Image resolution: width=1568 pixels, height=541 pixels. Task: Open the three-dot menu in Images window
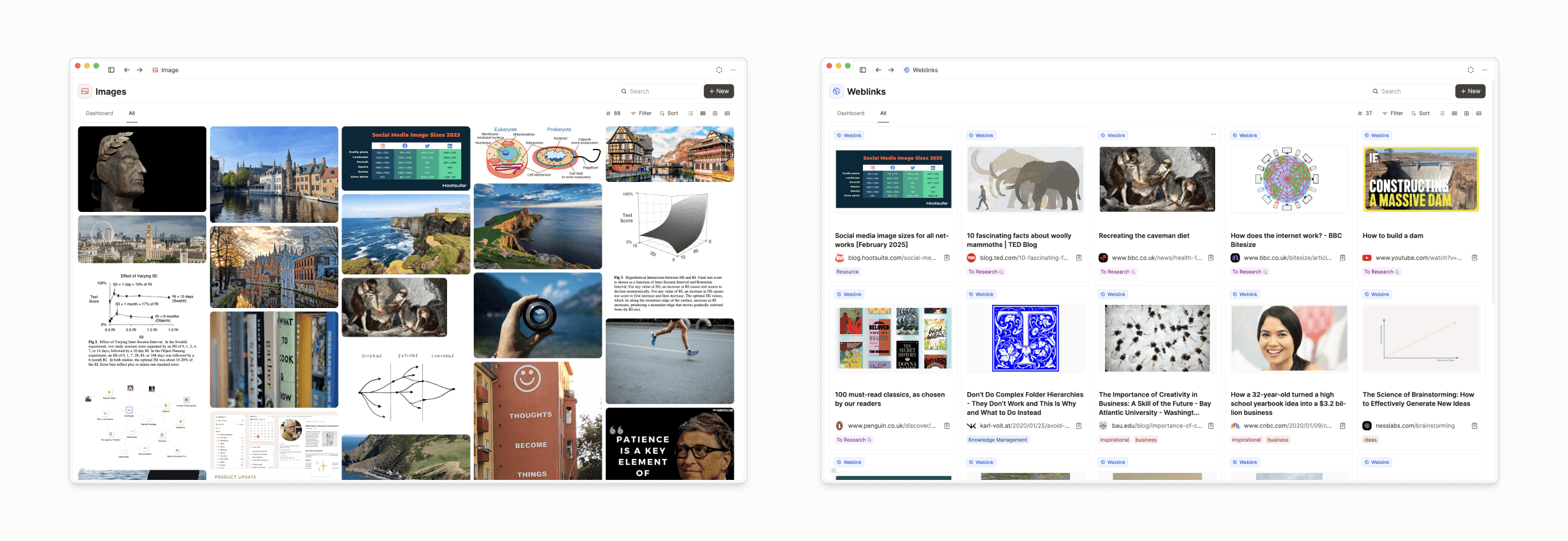[733, 70]
